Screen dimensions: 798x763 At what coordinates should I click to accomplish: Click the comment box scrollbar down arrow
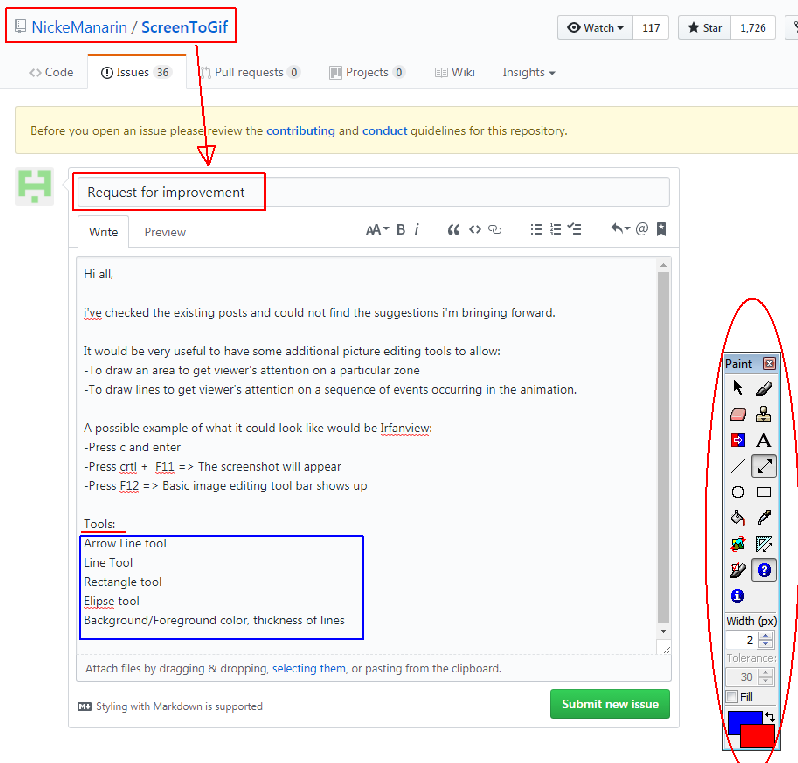pyautogui.click(x=663, y=631)
